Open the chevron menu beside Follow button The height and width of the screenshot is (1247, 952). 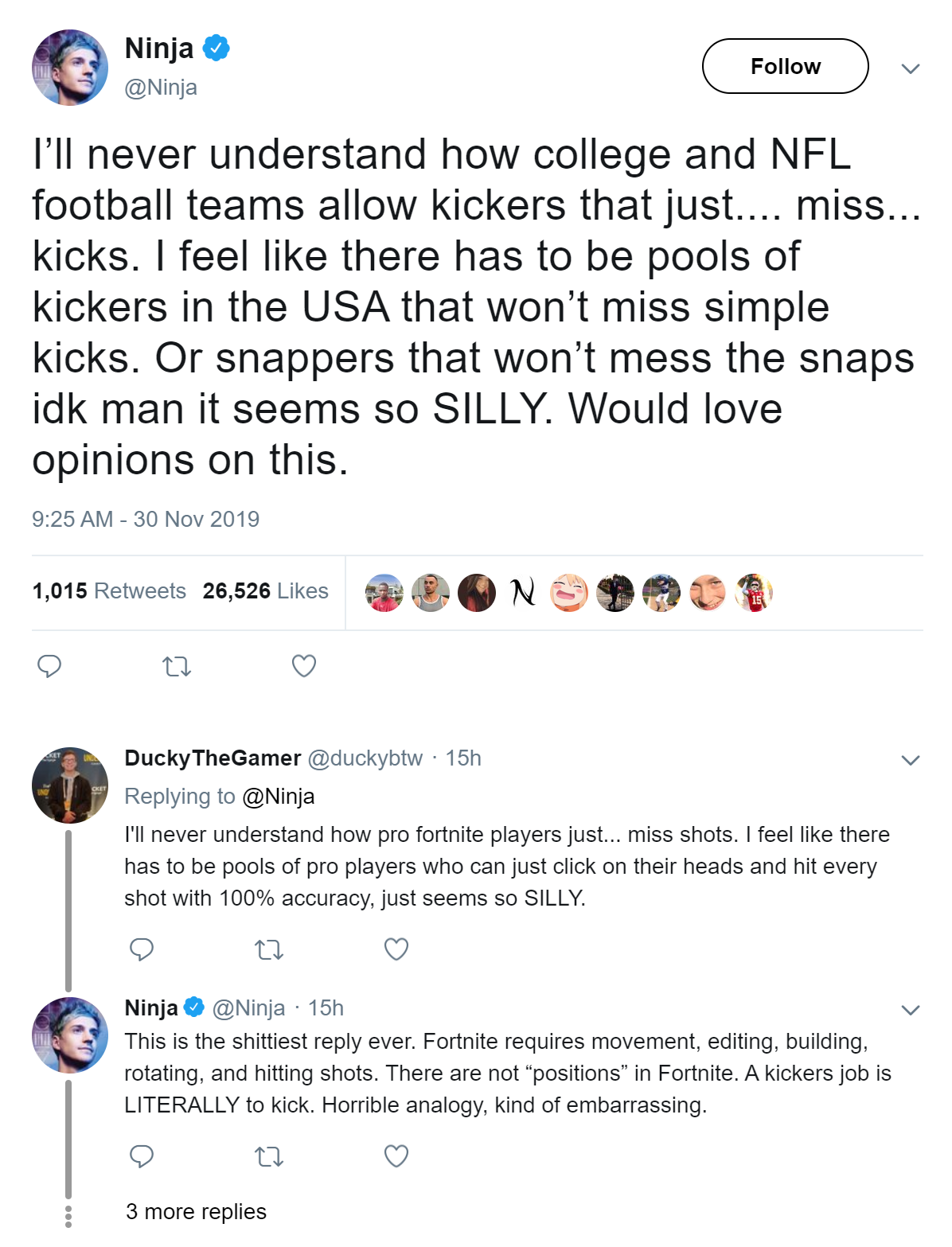tap(911, 68)
